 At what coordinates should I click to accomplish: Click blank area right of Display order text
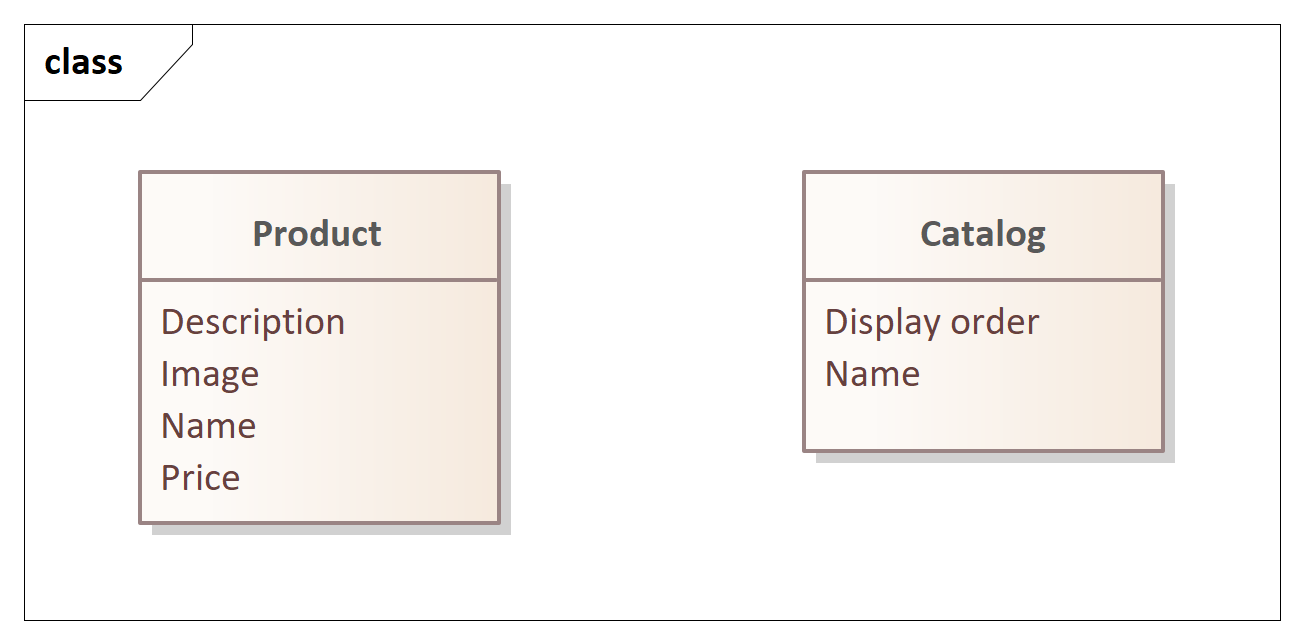(1100, 322)
